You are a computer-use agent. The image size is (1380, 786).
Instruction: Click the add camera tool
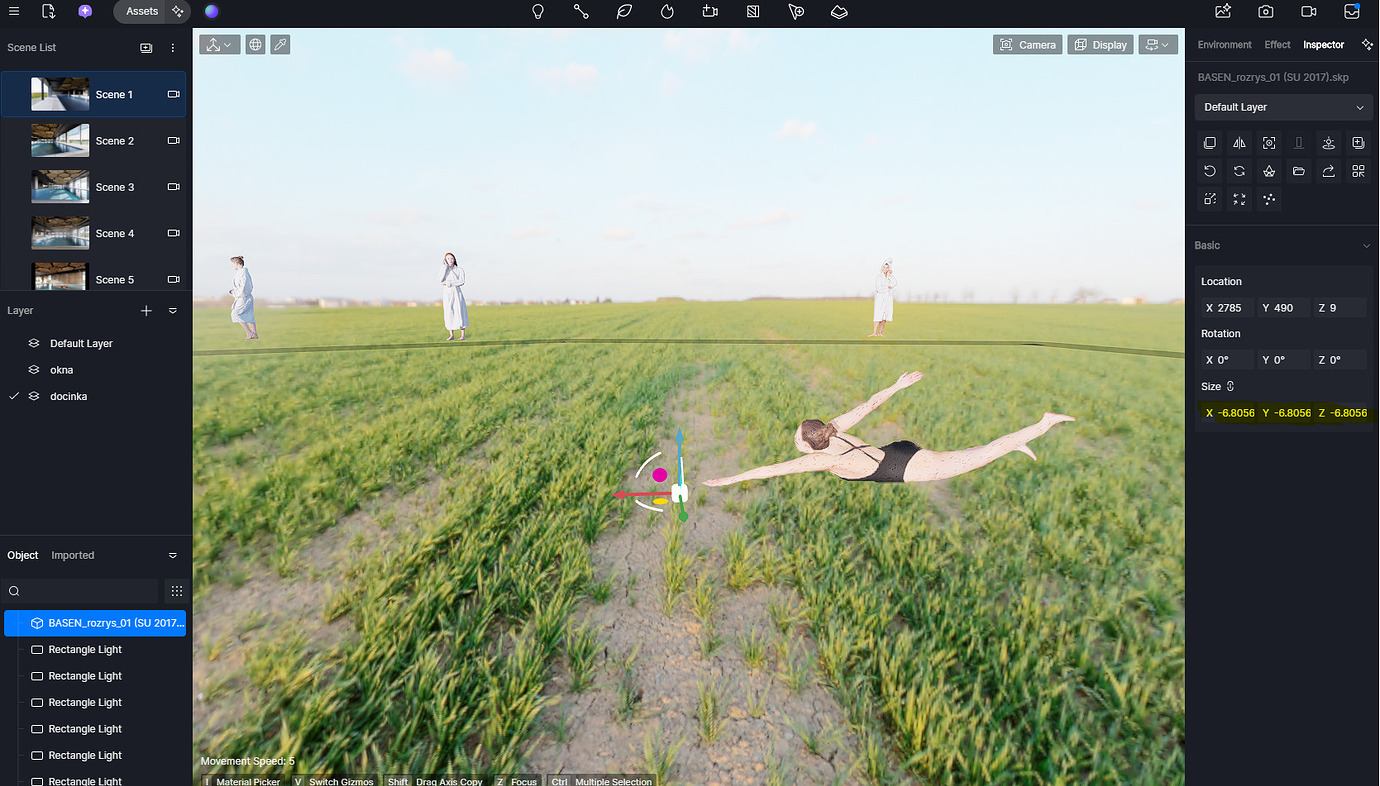pos(710,11)
